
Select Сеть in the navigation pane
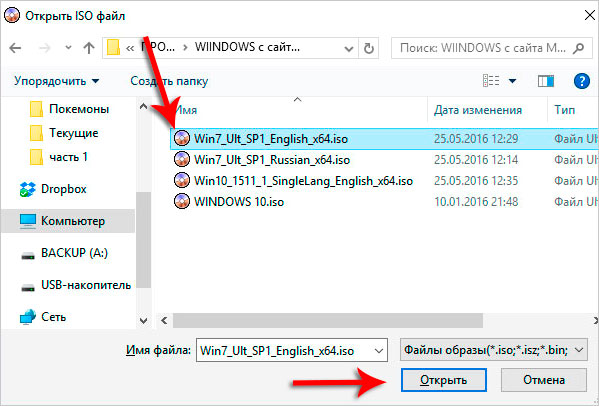pyautogui.click(x=43, y=317)
